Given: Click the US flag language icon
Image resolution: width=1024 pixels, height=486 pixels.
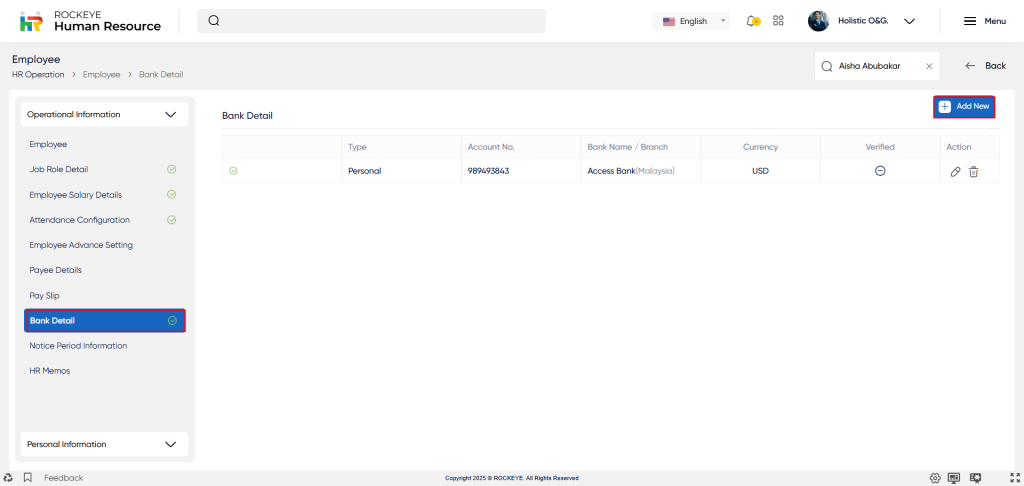Looking at the screenshot, I should click(669, 22).
